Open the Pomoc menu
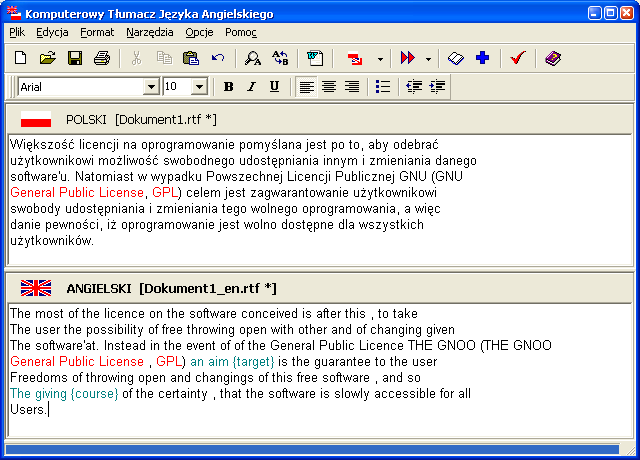640x460 pixels. coord(241,32)
